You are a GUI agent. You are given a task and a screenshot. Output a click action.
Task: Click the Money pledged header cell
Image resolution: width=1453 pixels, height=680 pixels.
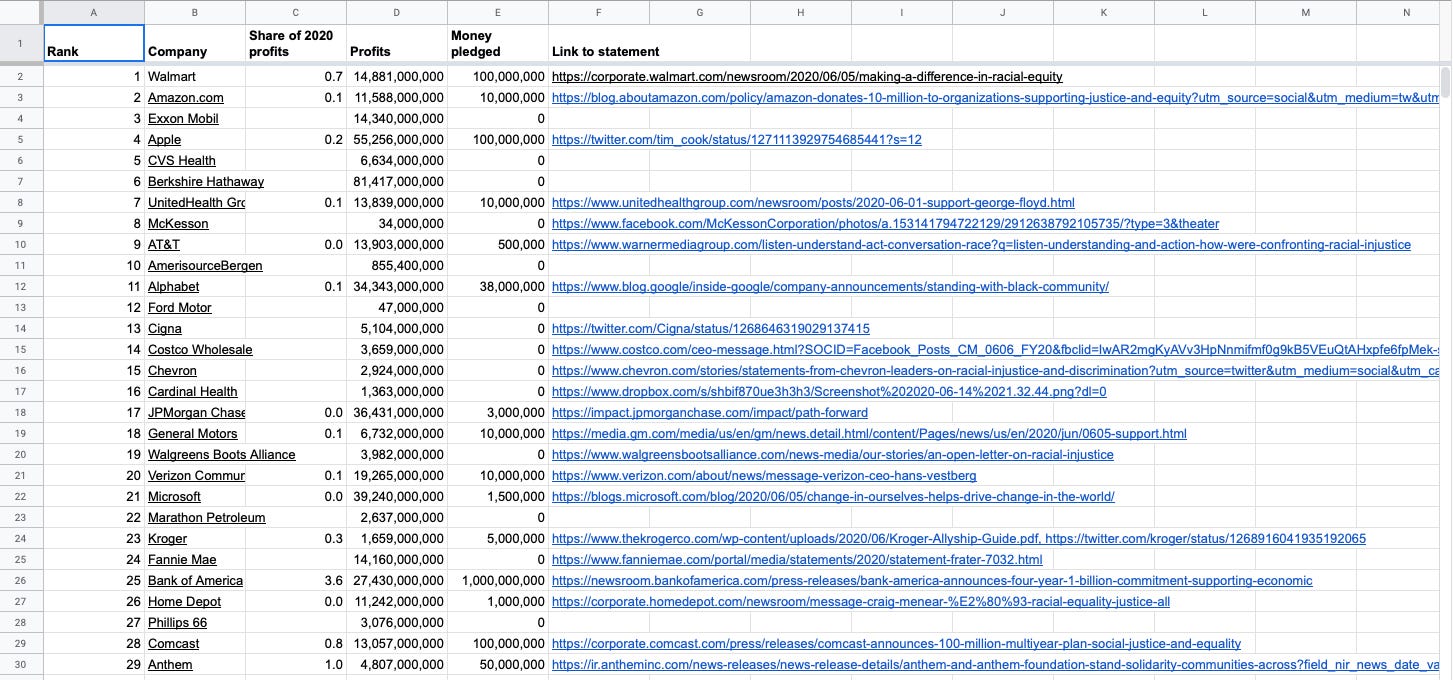click(x=498, y=43)
